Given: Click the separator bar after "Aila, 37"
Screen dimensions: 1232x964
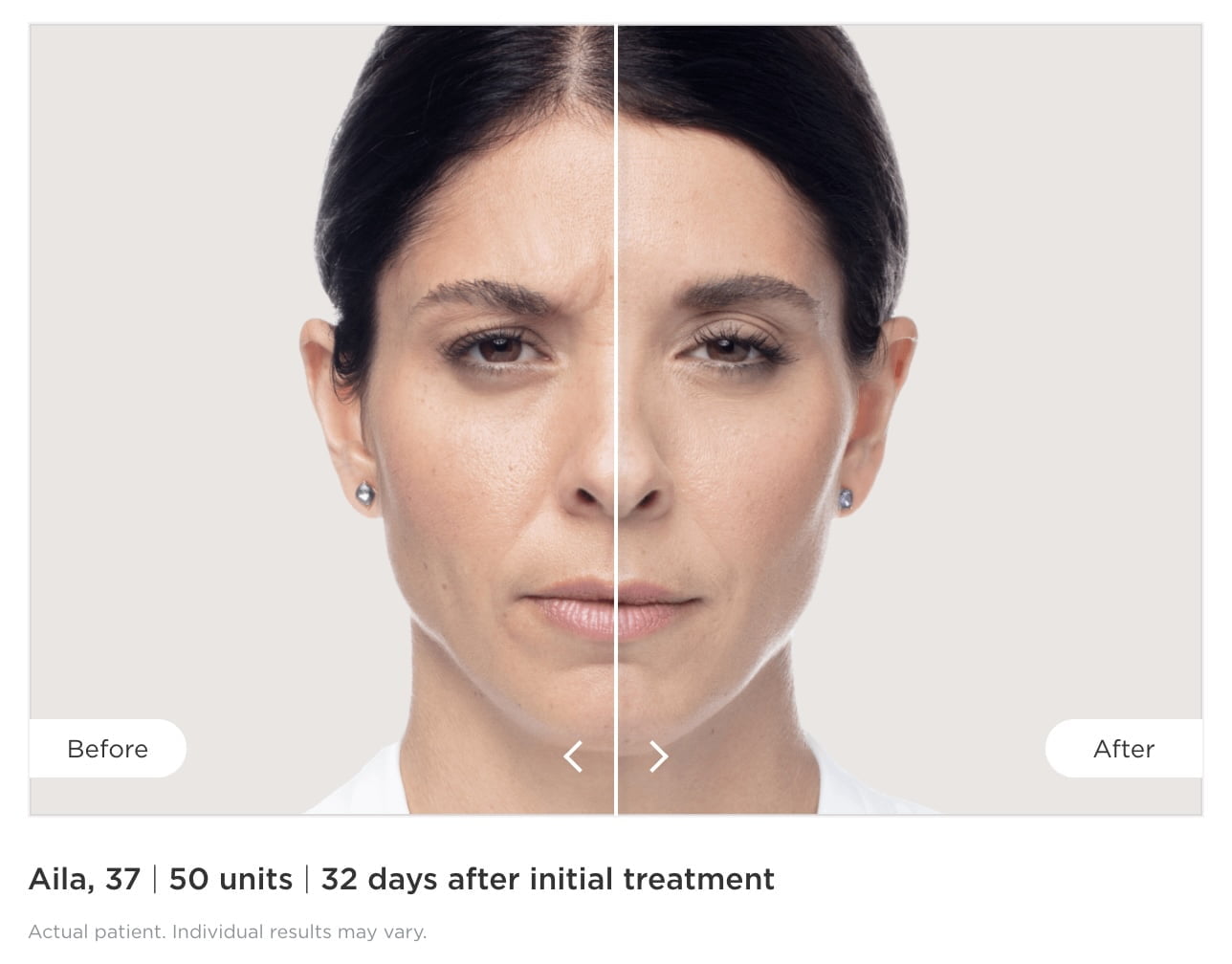Looking at the screenshot, I should pos(154,879).
